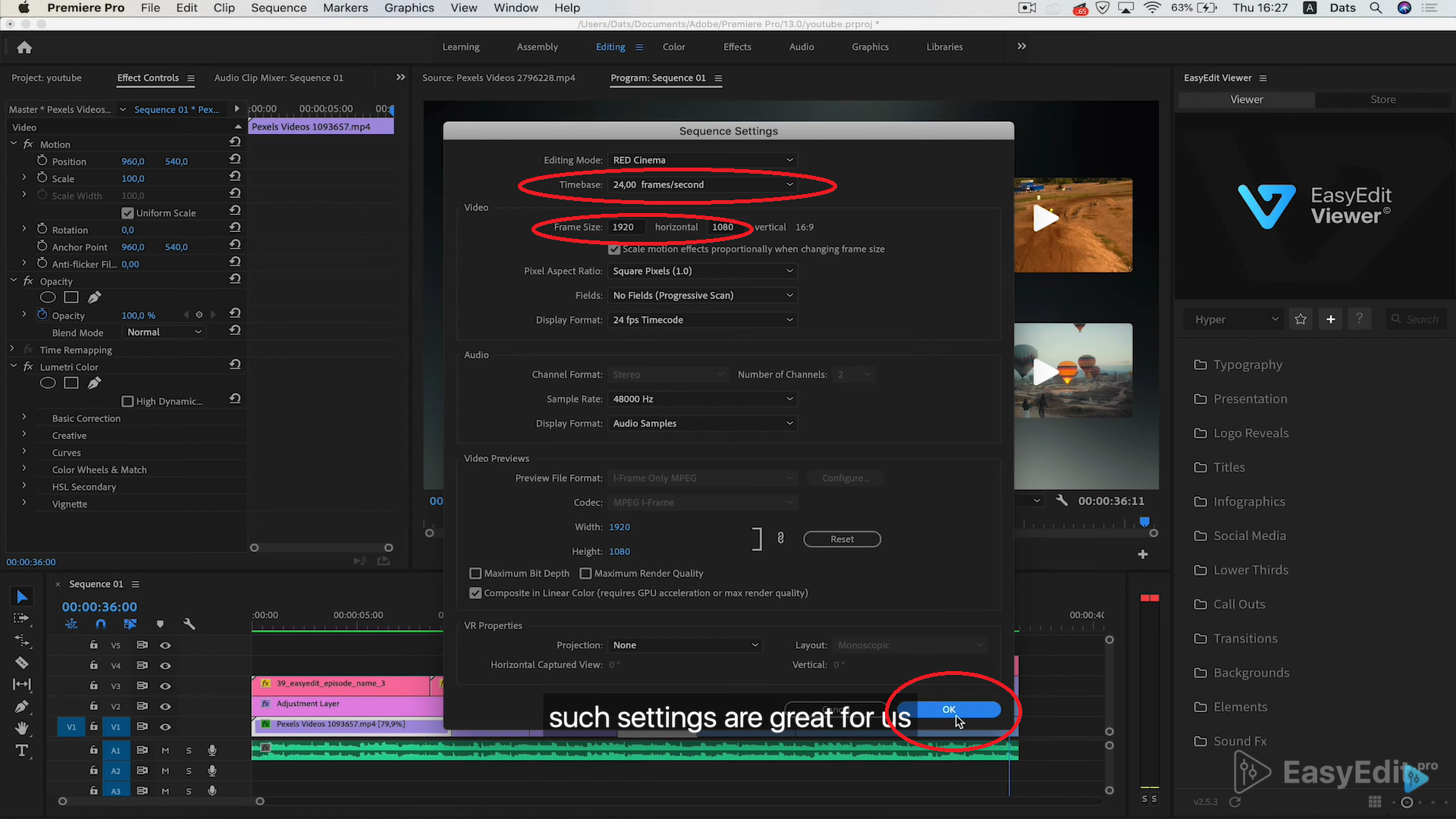The height and width of the screenshot is (819, 1456).
Task: Open the help question mark in EasyEdit Viewer
Action: (1359, 319)
